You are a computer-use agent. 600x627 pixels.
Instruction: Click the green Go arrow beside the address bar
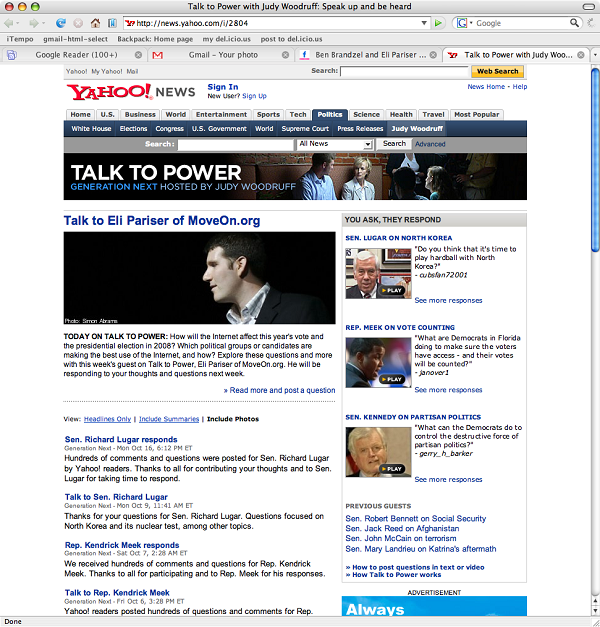coord(438,23)
